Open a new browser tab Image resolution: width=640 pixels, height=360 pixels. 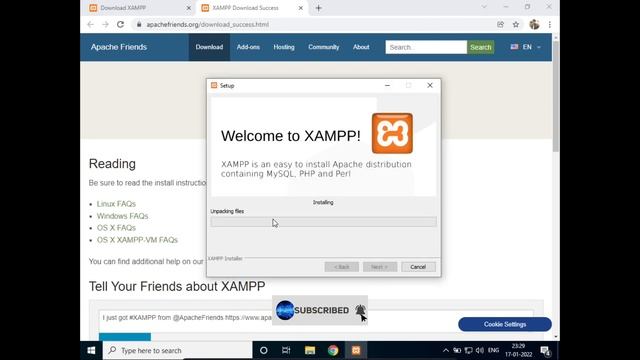tap(319, 8)
